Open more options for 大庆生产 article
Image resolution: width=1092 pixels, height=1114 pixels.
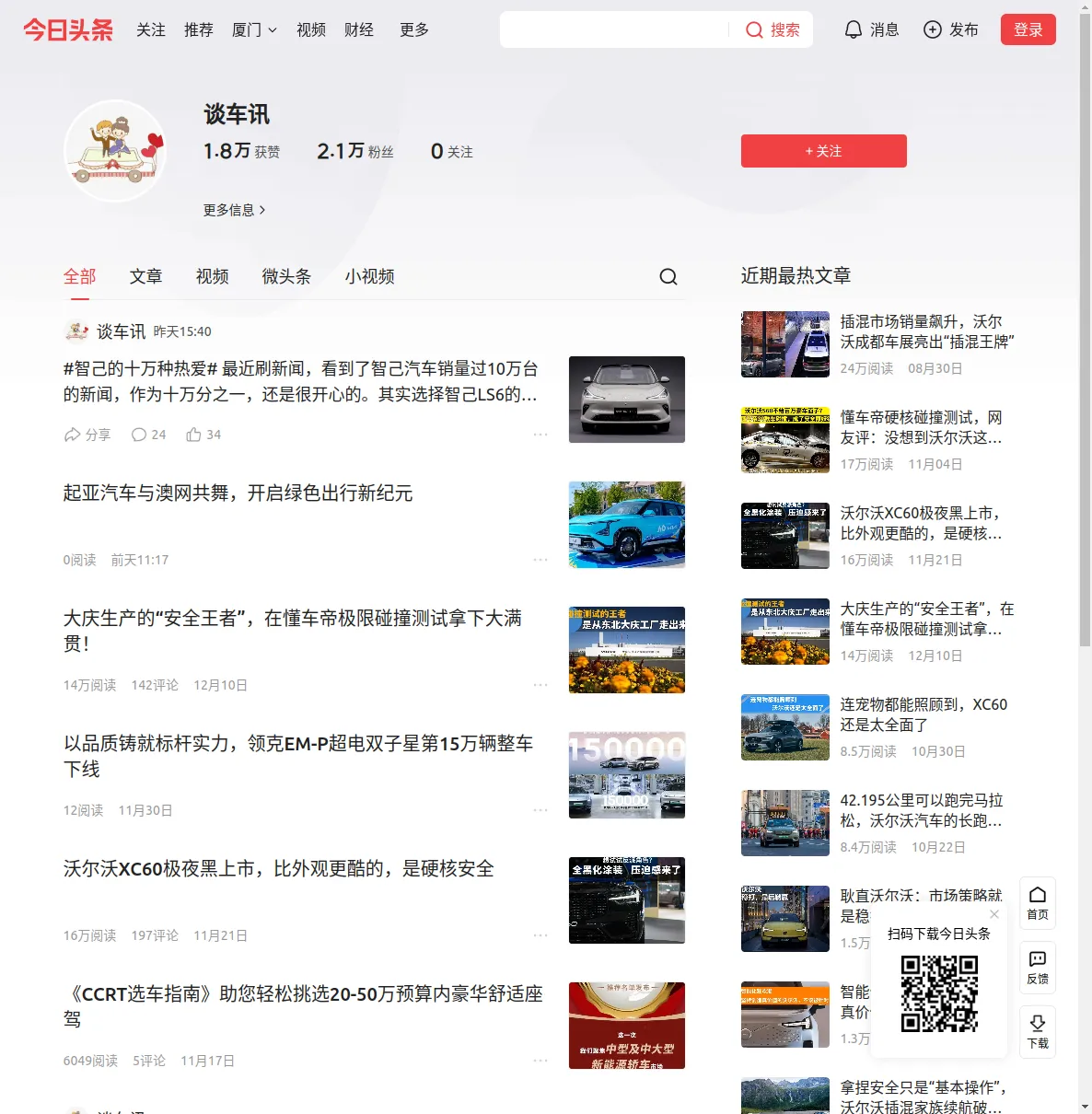540,685
